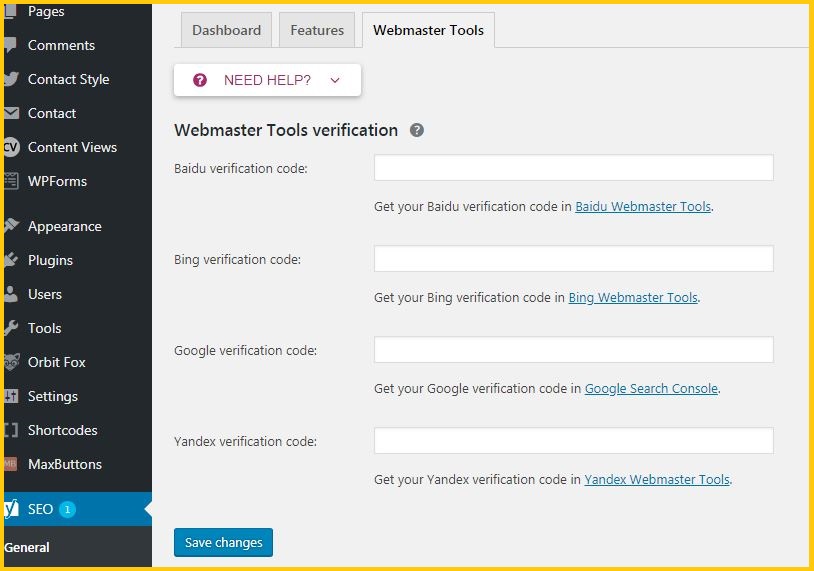Click the Comments speech bubble icon
The height and width of the screenshot is (571, 814).
pos(10,45)
